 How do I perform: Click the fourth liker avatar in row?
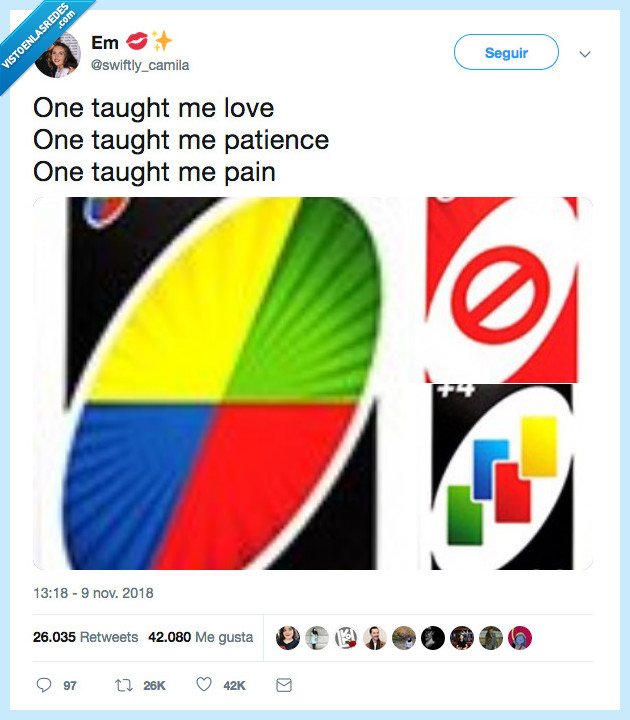click(x=375, y=638)
